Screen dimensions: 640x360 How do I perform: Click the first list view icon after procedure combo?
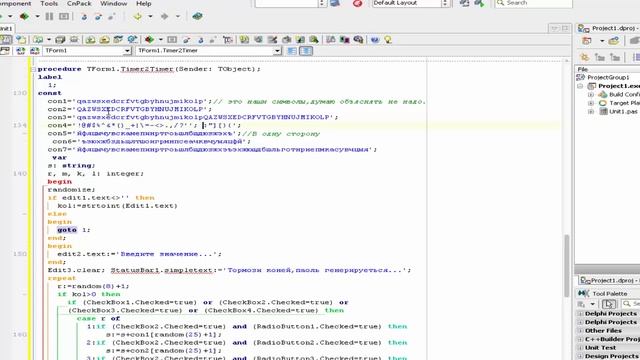292,51
